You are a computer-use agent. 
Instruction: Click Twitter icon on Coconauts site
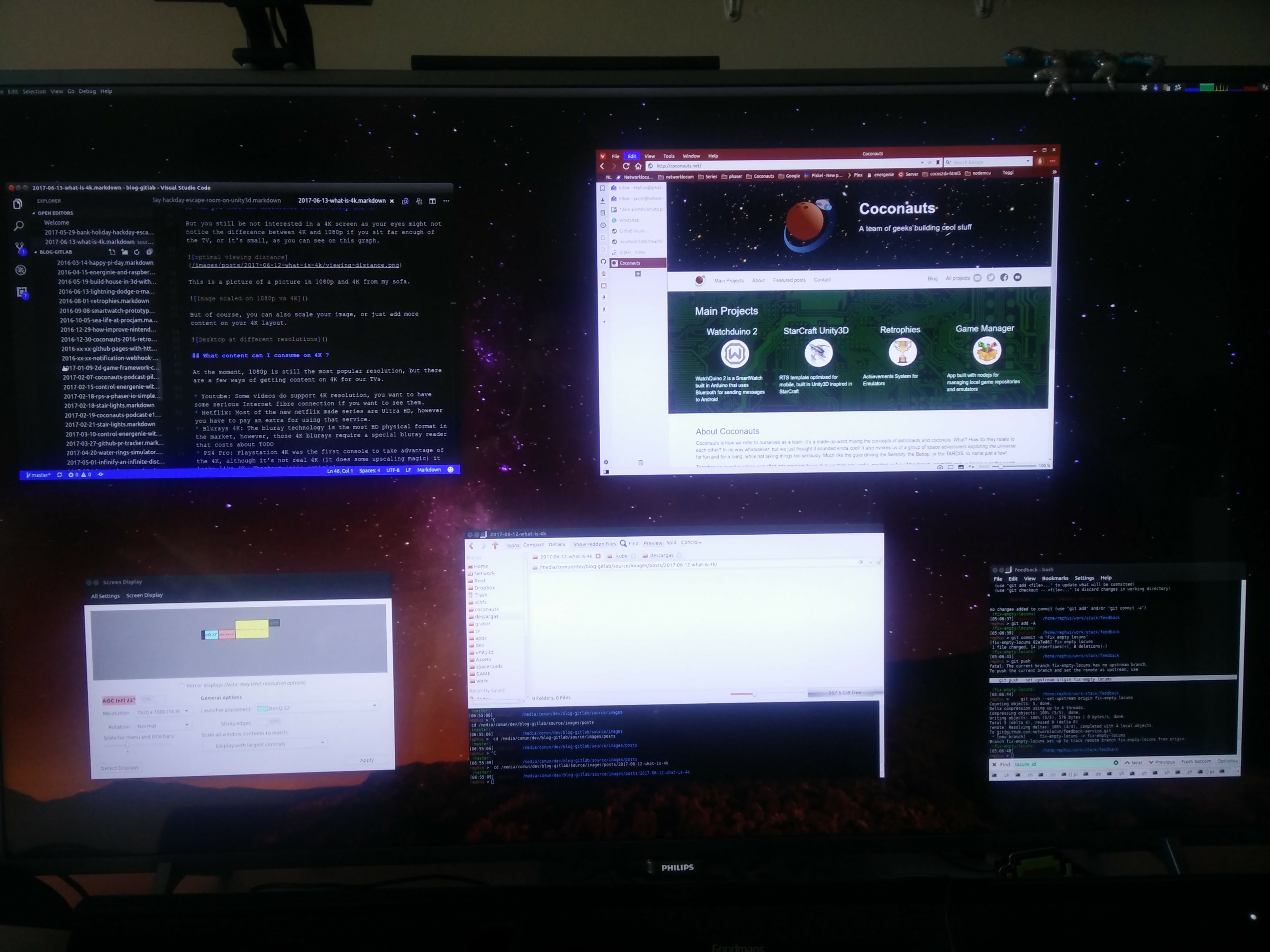coord(991,278)
